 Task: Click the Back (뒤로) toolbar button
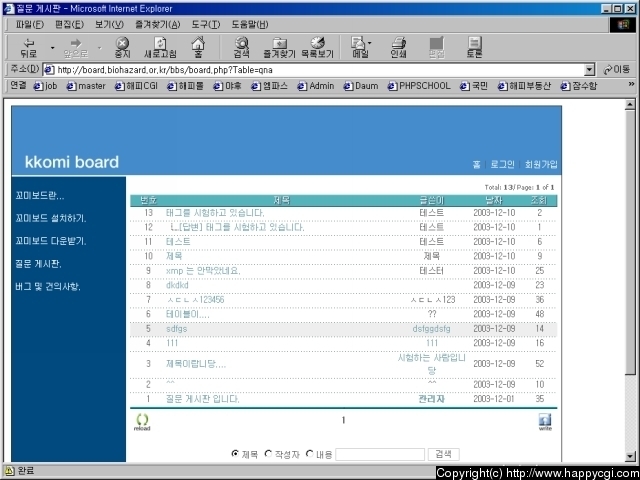click(x=29, y=48)
